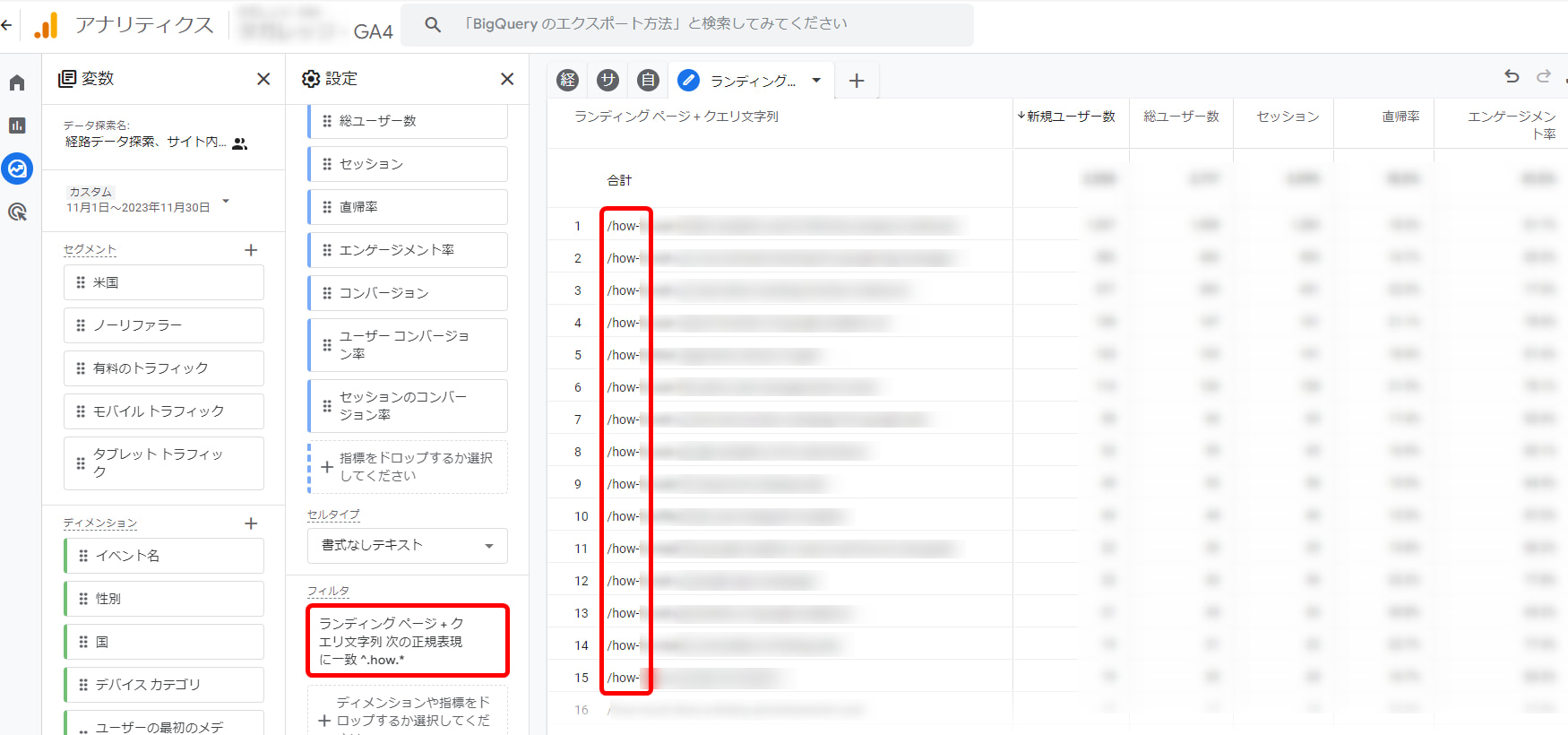
Task: Switch to the サ tab
Action: tap(607, 81)
